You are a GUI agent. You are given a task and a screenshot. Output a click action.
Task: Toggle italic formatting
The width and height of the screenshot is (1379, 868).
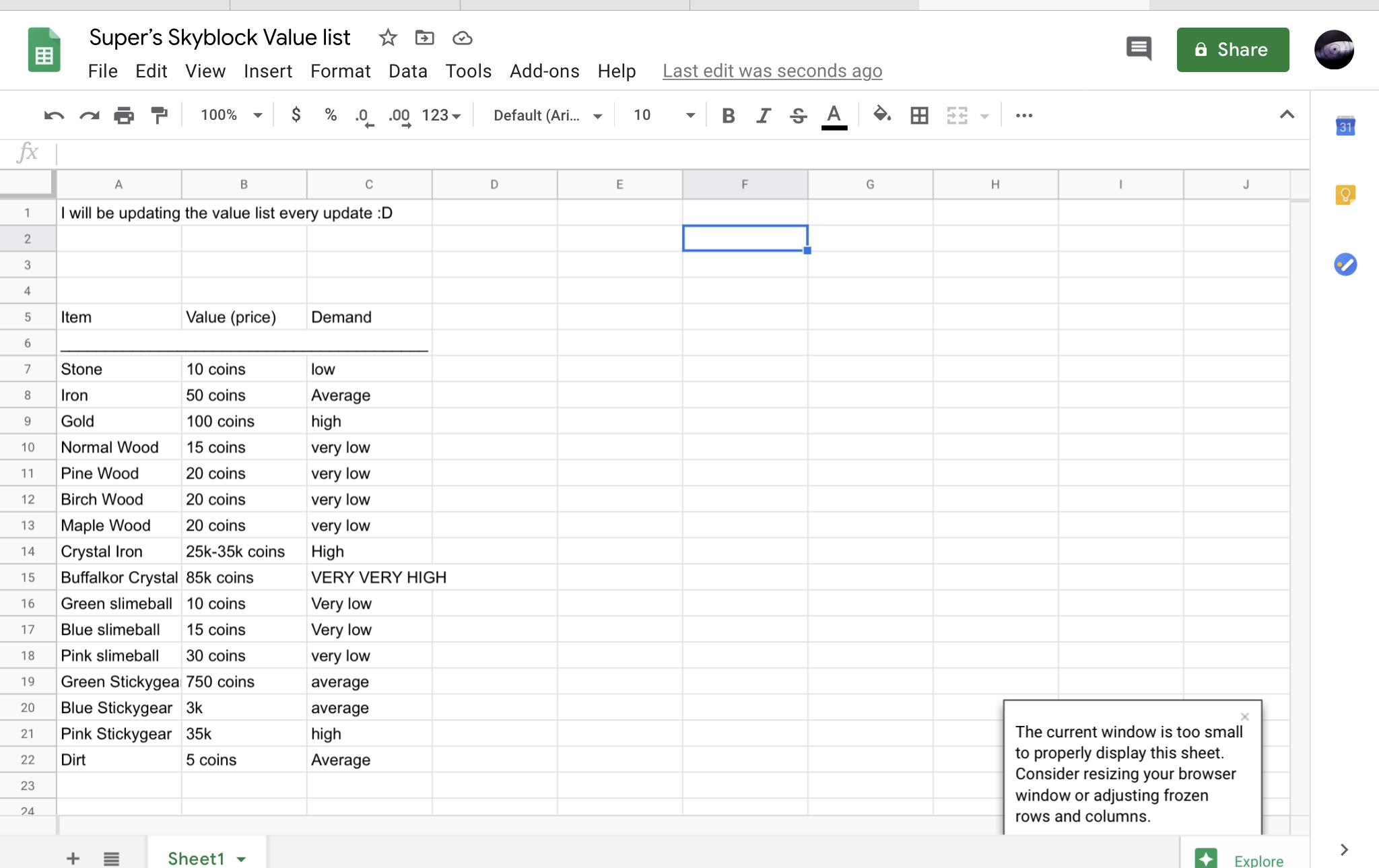[763, 116]
